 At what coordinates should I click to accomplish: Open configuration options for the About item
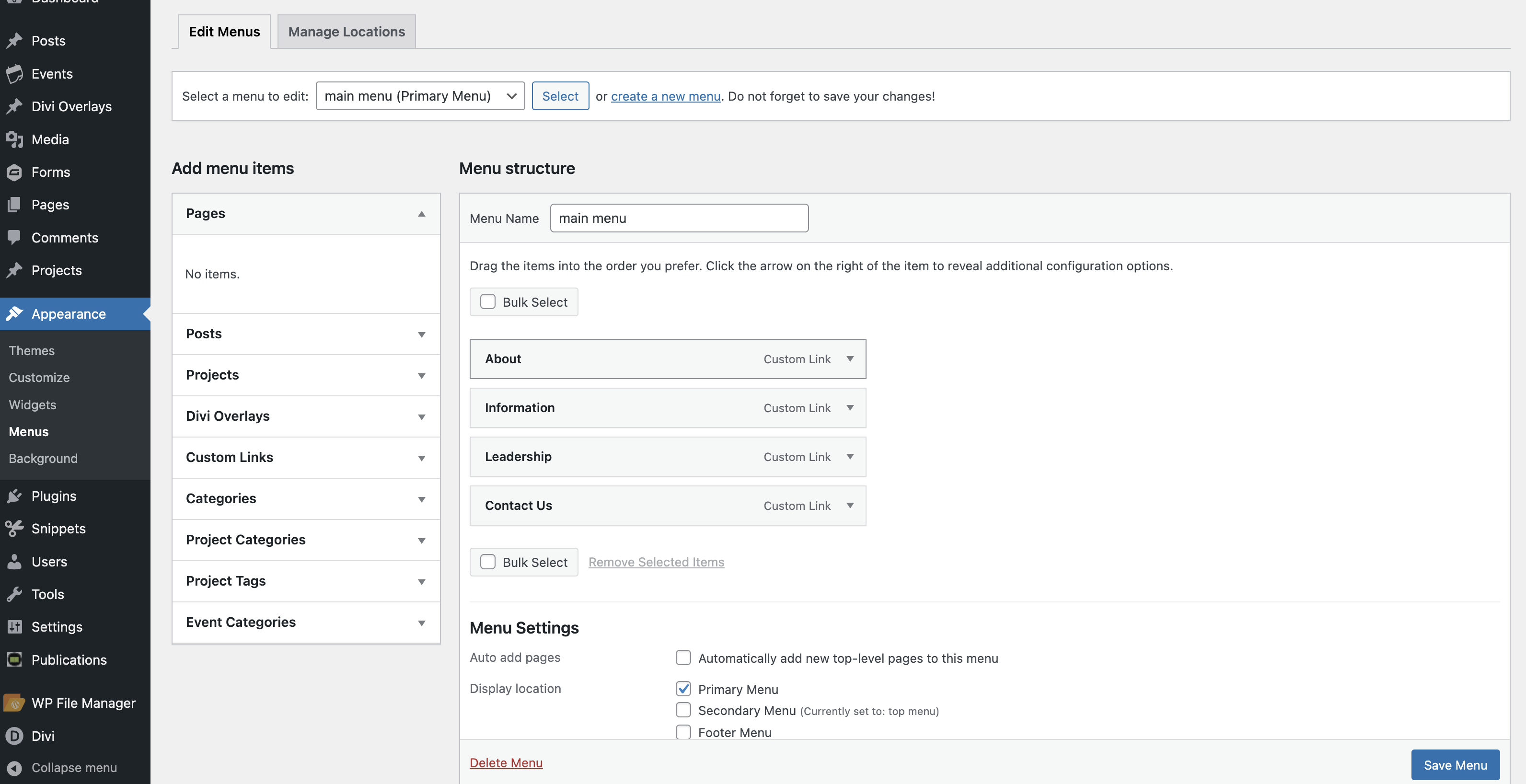850,359
